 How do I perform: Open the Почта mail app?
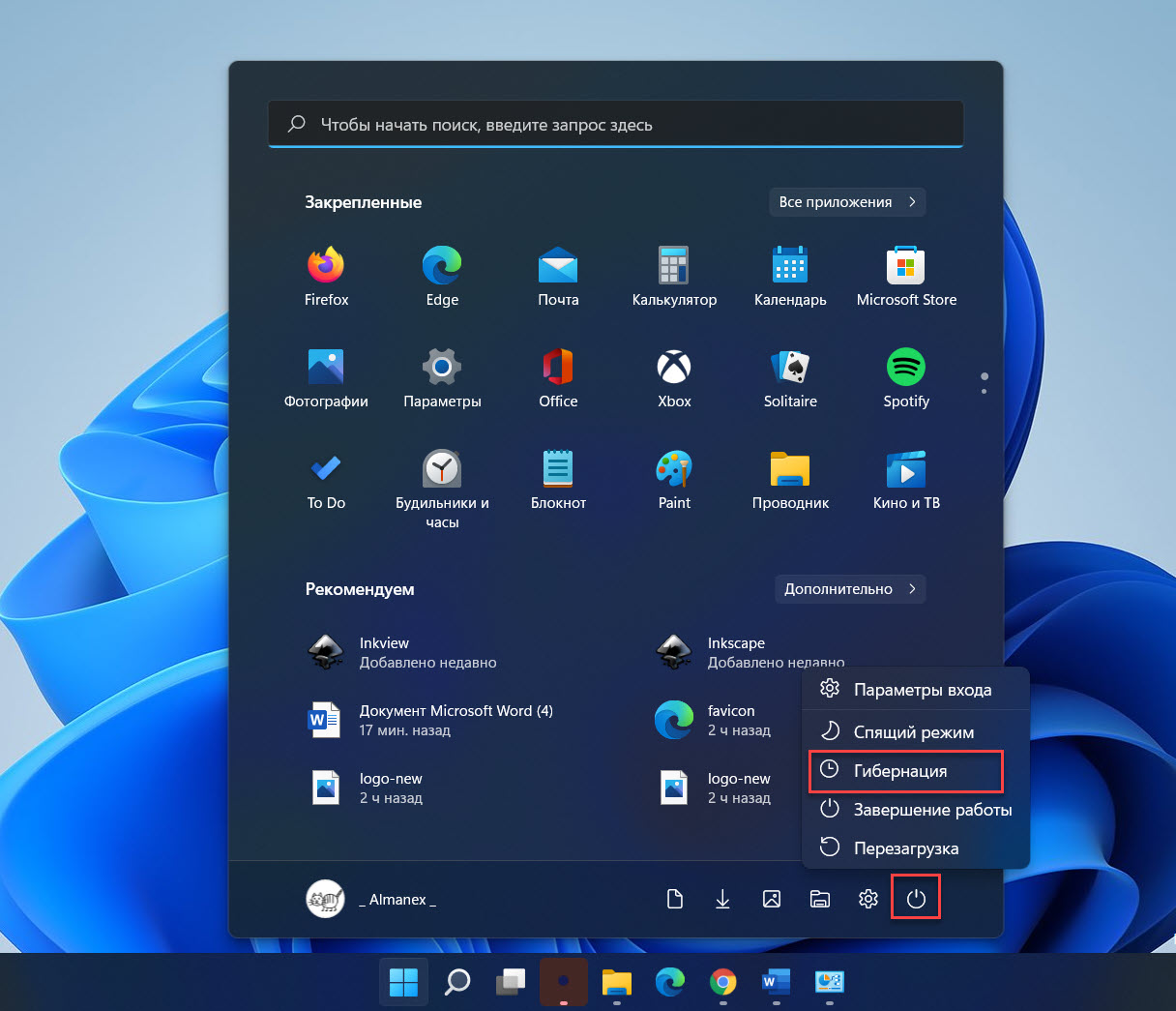pos(558,278)
